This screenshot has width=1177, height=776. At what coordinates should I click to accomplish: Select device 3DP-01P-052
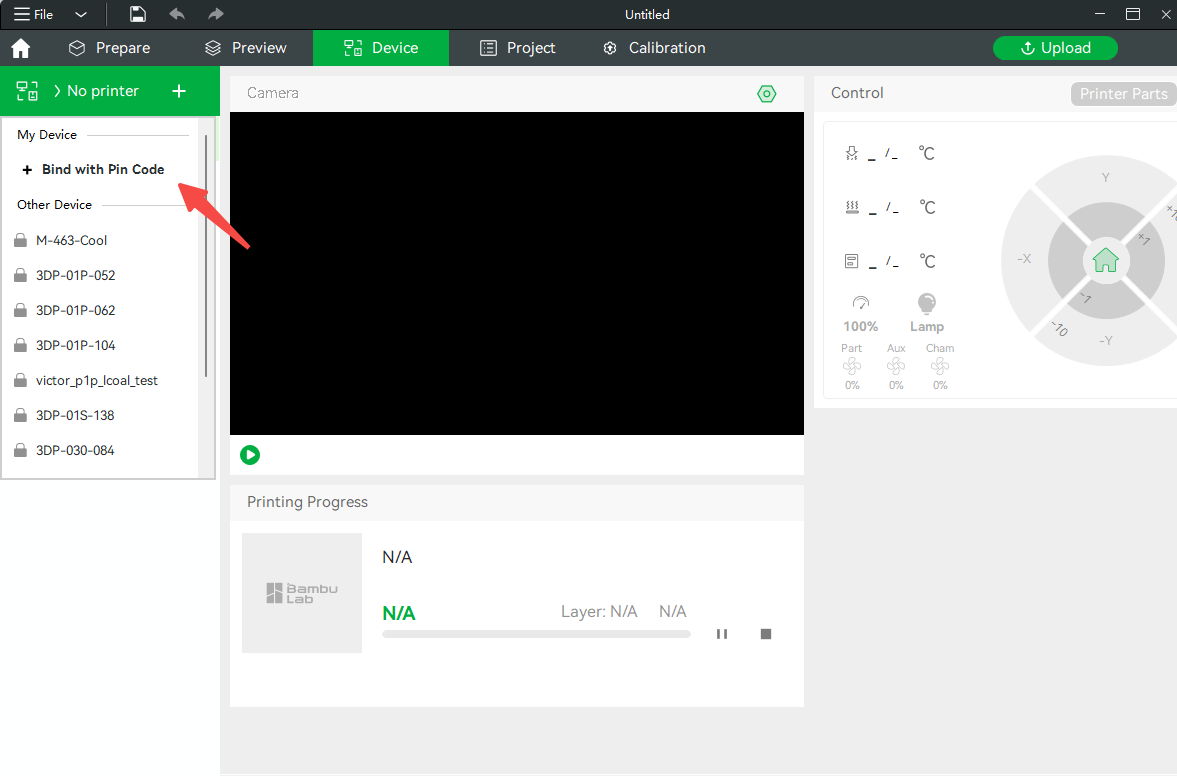(x=76, y=275)
